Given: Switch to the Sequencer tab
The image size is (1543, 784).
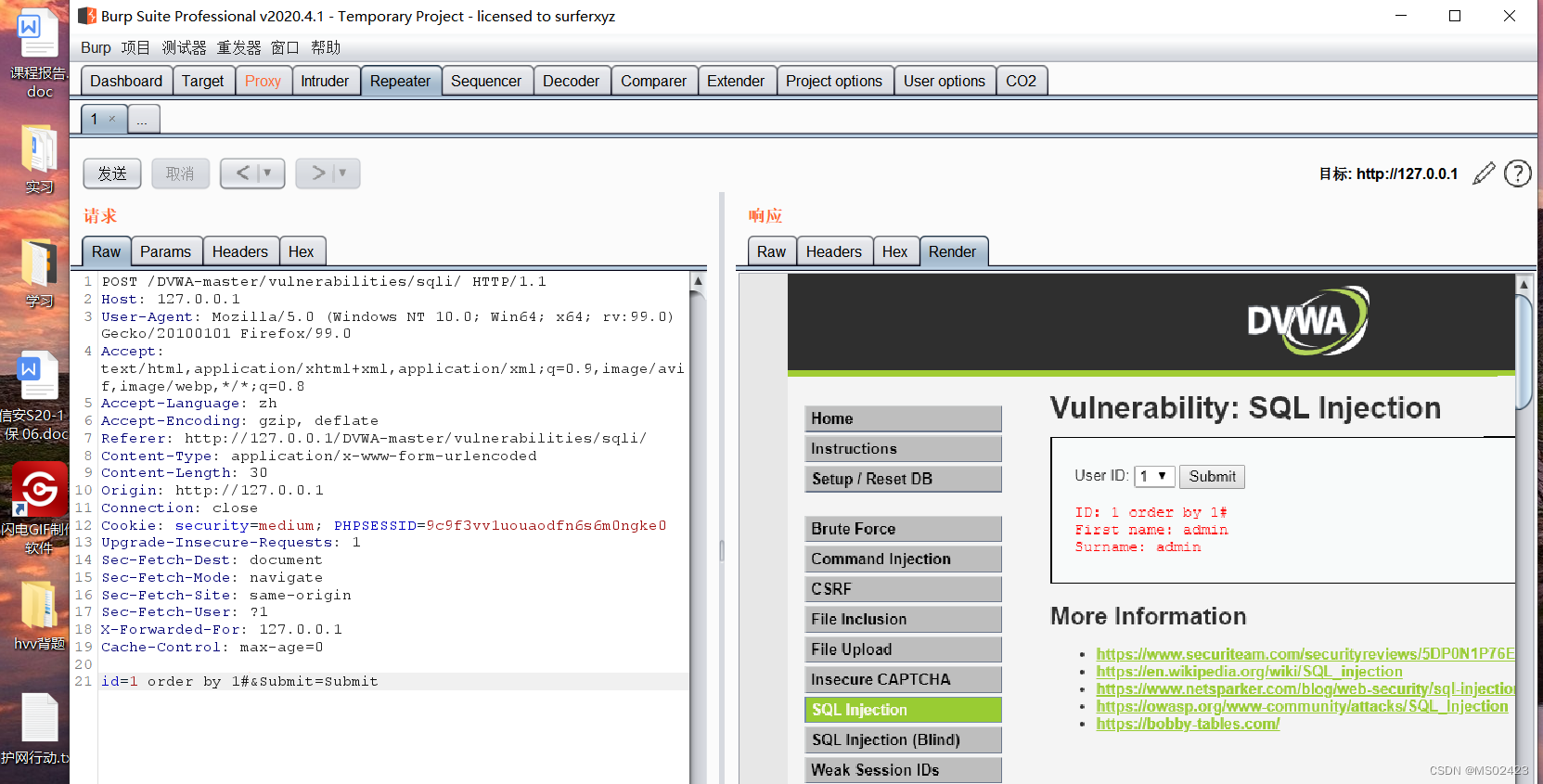Looking at the screenshot, I should pyautogui.click(x=486, y=81).
